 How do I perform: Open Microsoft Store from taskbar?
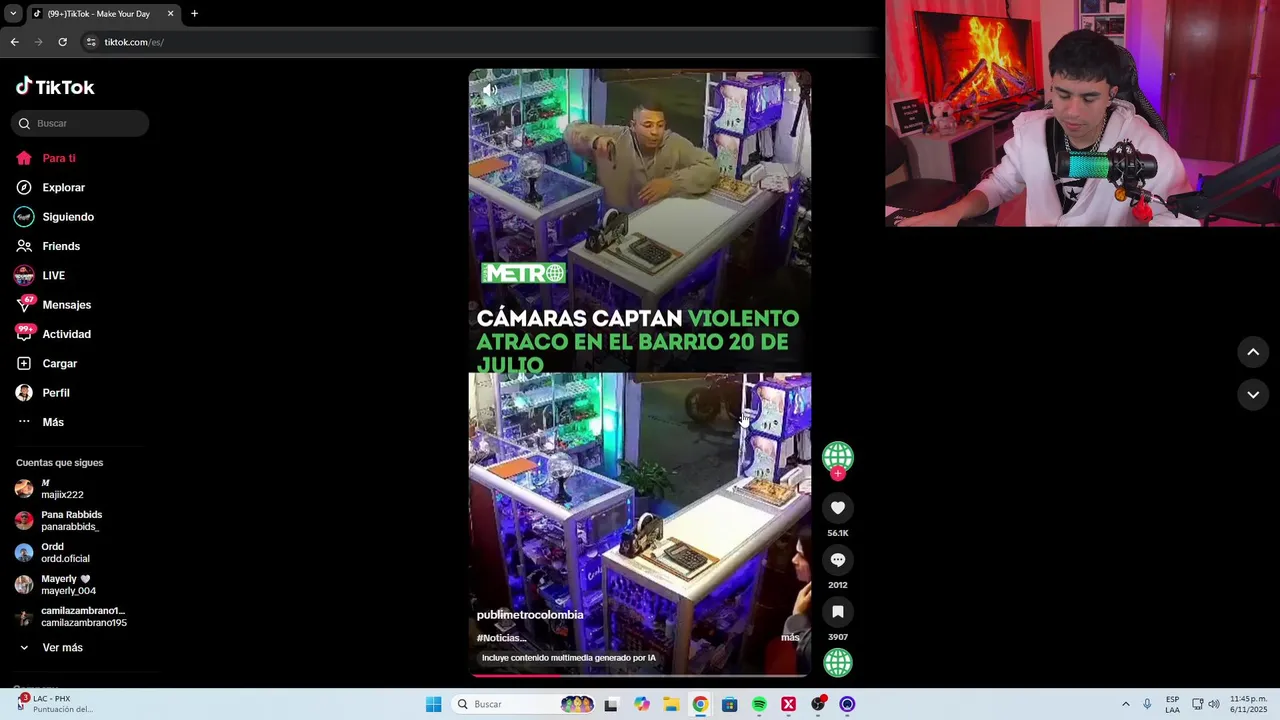point(730,704)
